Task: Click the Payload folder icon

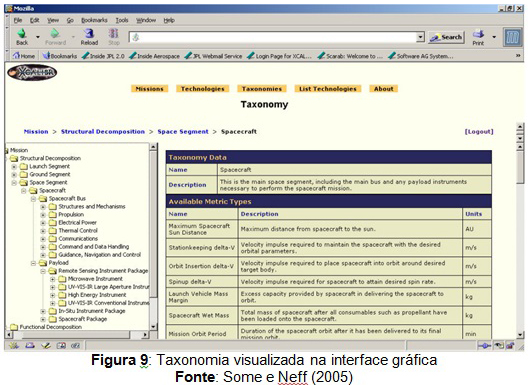Action: pyautogui.click(x=43, y=263)
